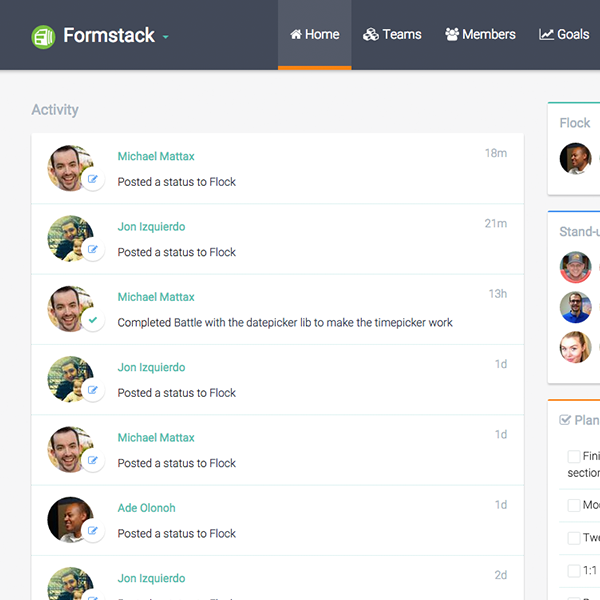
Task: Click 'Completed Battle with the datepicker lib' text
Action: coord(285,323)
